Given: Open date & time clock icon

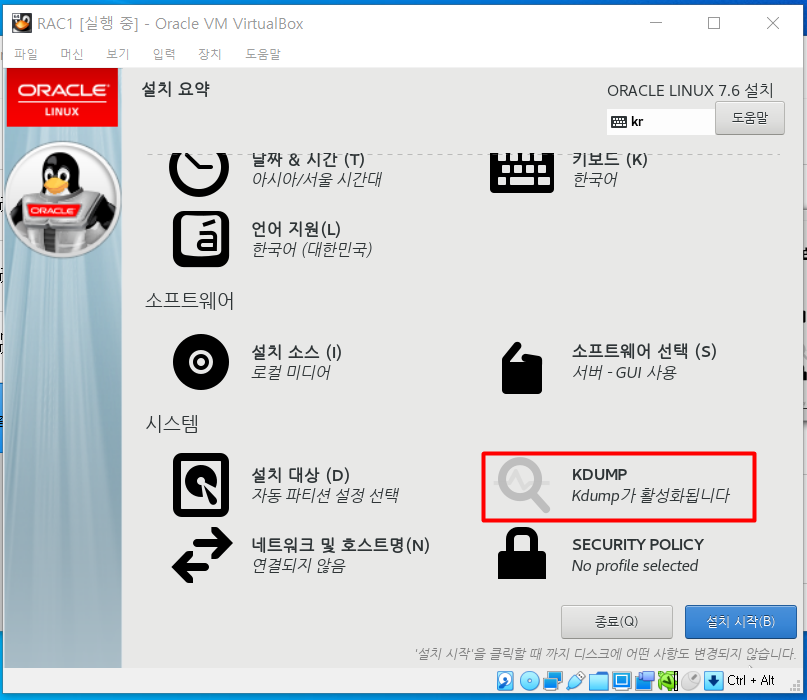Looking at the screenshot, I should coord(199,173).
